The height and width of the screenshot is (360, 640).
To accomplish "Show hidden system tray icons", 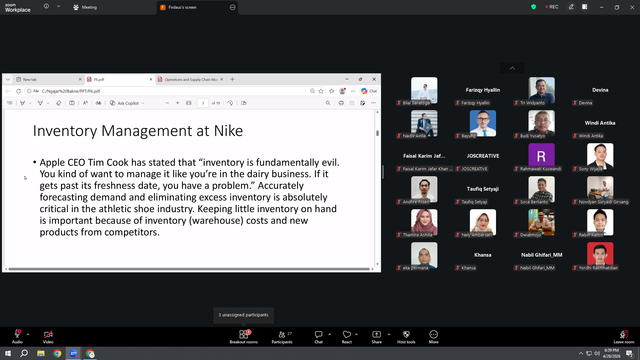I will click(581, 353).
